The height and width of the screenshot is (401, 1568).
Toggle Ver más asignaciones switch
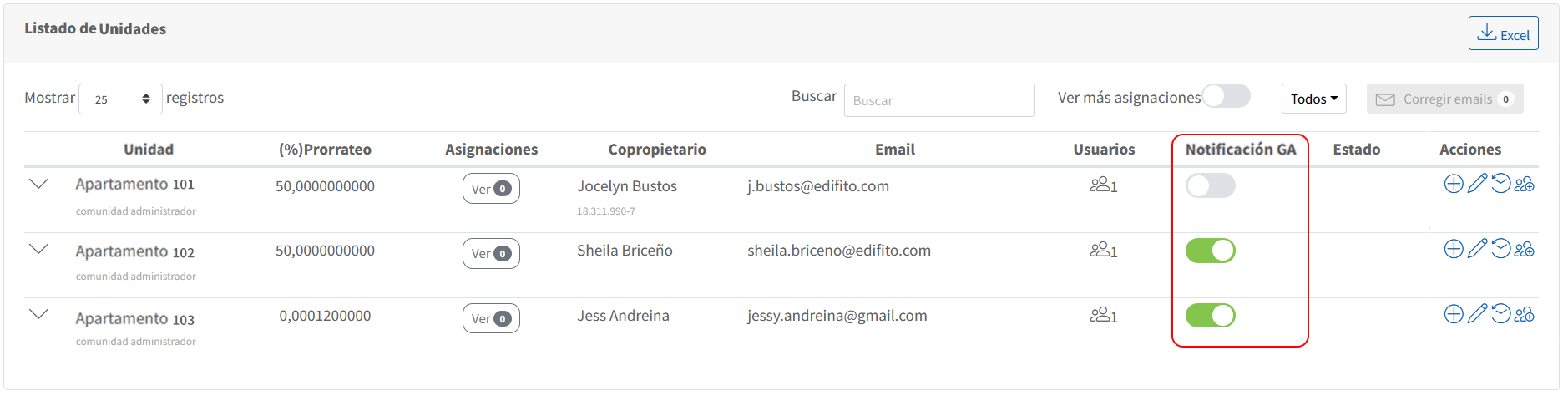click(1226, 96)
